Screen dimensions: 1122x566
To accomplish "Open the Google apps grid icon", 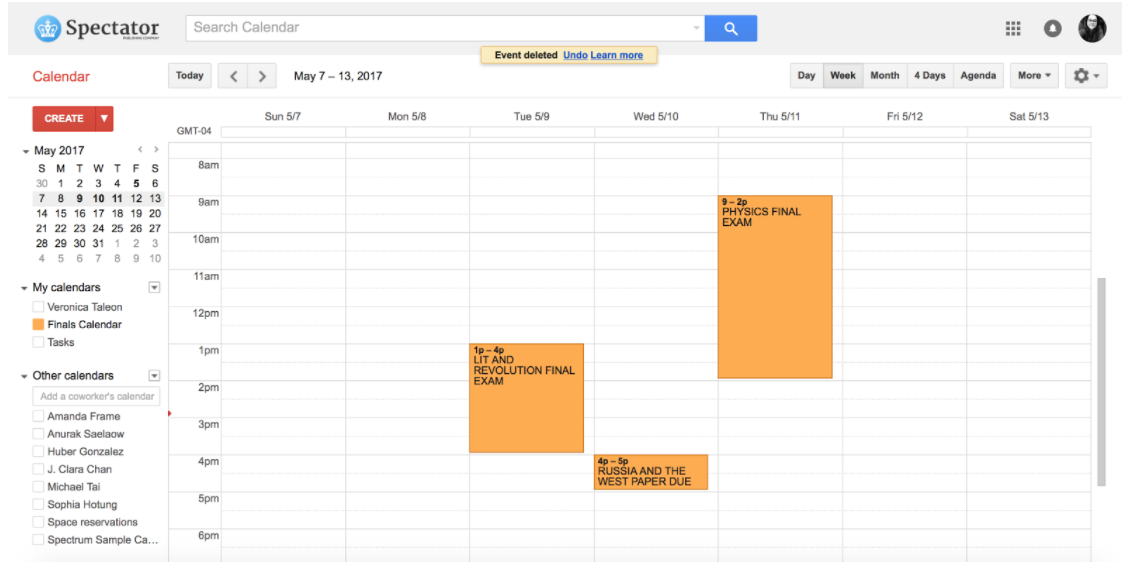I will [x=1013, y=29].
